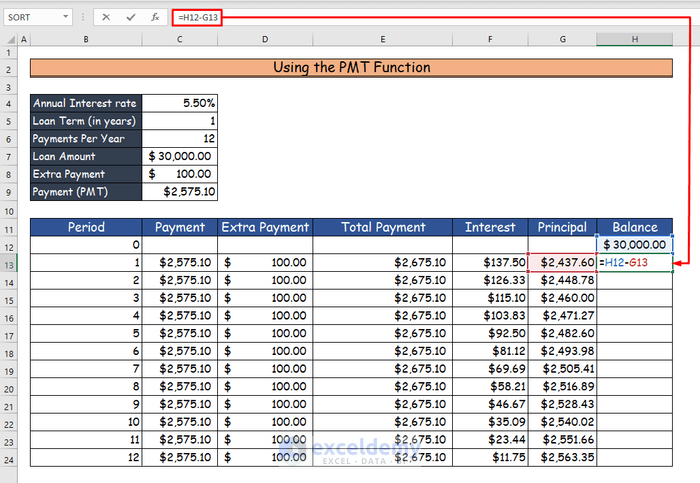Select the Total Payment column heading cell
This screenshot has height=483, width=700.
point(383,227)
